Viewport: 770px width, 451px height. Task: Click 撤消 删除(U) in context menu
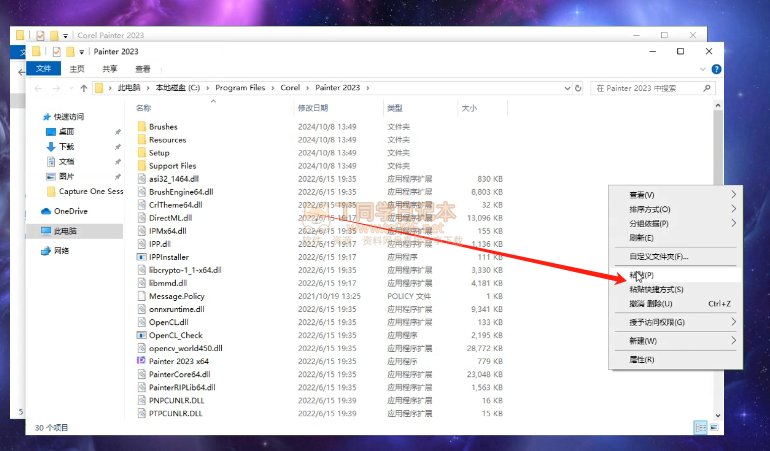(x=676, y=303)
